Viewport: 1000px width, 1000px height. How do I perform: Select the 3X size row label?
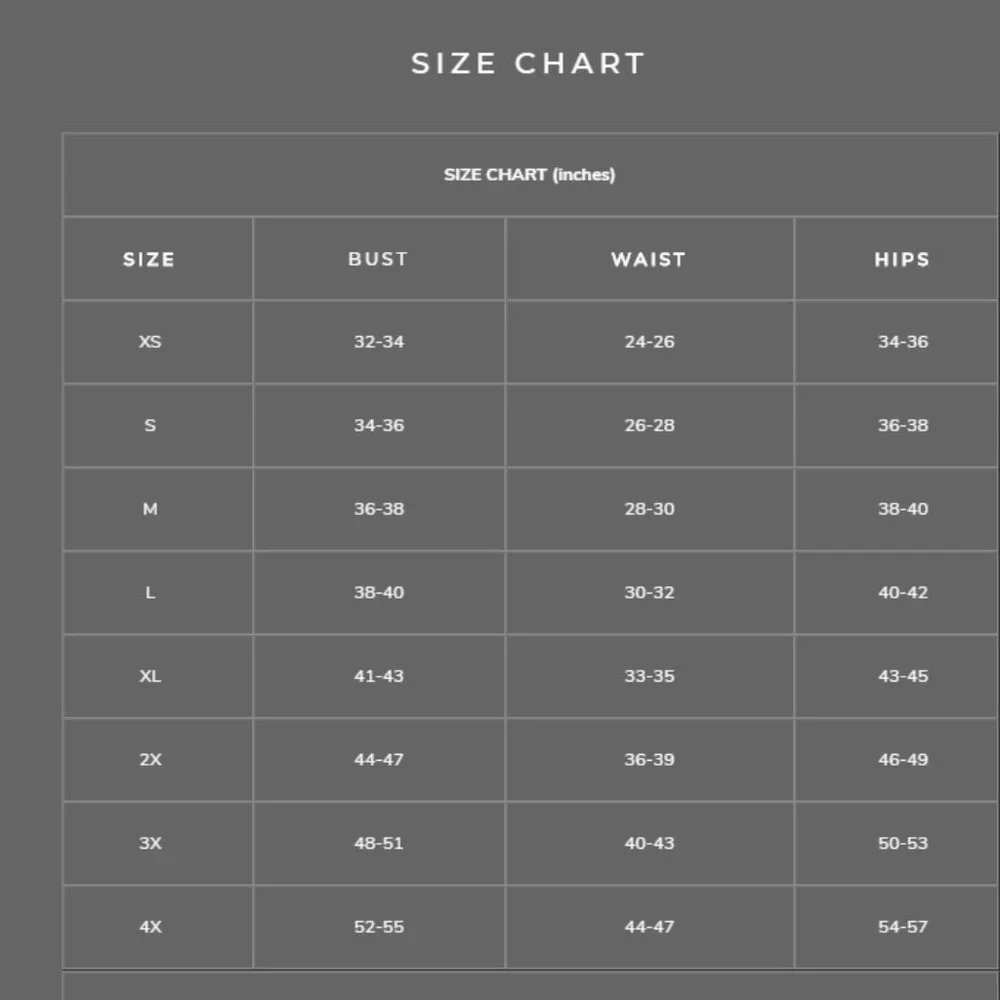(150, 842)
